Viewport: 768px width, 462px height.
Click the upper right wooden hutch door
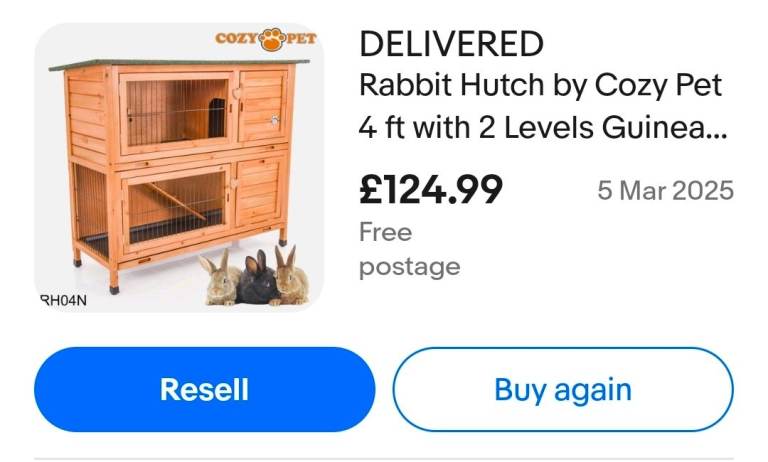[263, 106]
